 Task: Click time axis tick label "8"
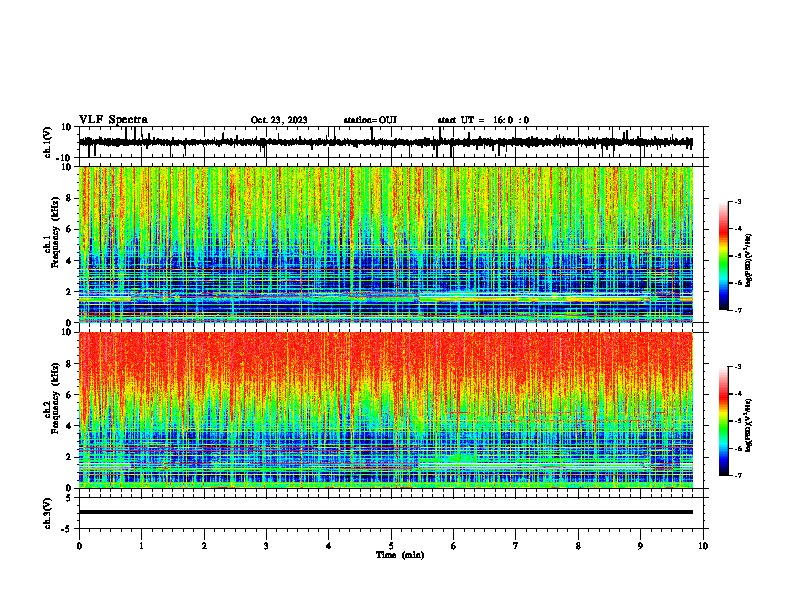coord(578,546)
